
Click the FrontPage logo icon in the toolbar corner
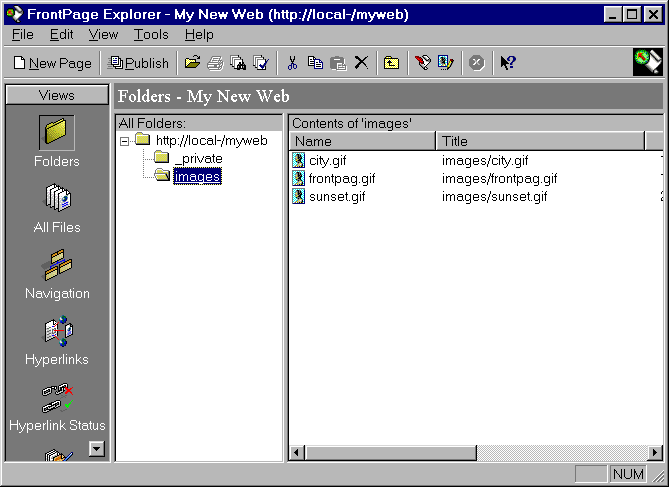click(x=648, y=62)
